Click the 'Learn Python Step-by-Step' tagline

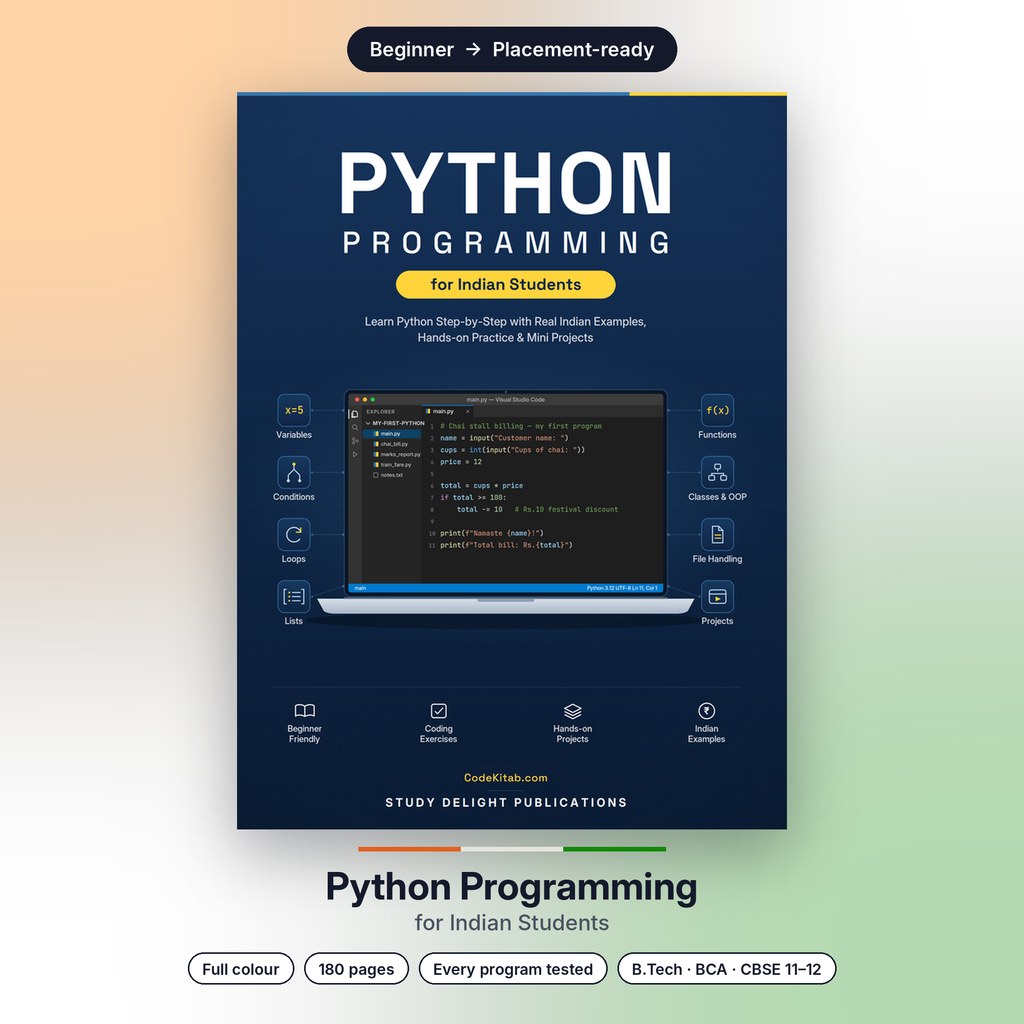(x=505, y=329)
